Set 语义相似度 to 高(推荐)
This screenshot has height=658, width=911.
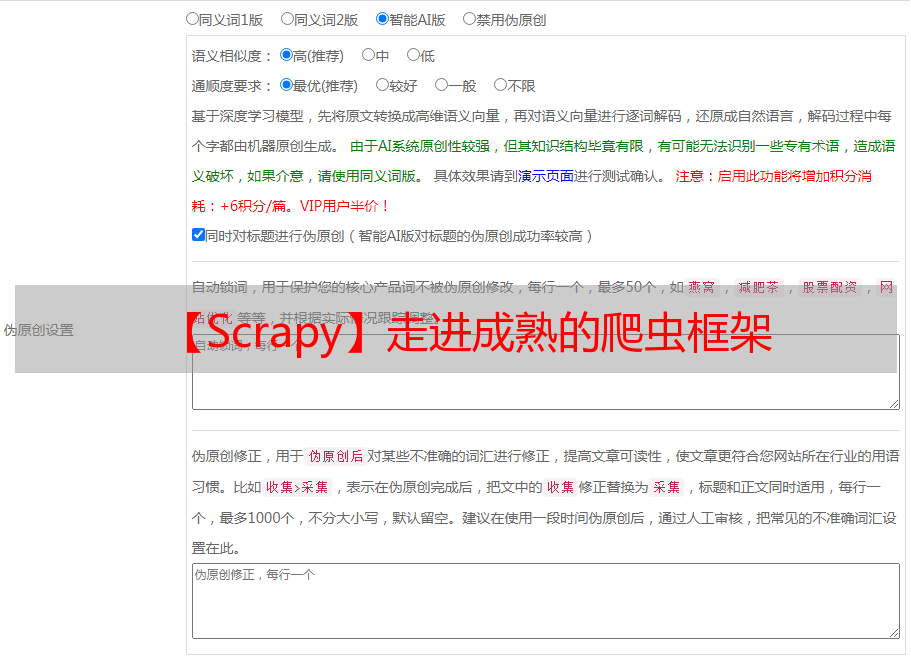tap(286, 55)
